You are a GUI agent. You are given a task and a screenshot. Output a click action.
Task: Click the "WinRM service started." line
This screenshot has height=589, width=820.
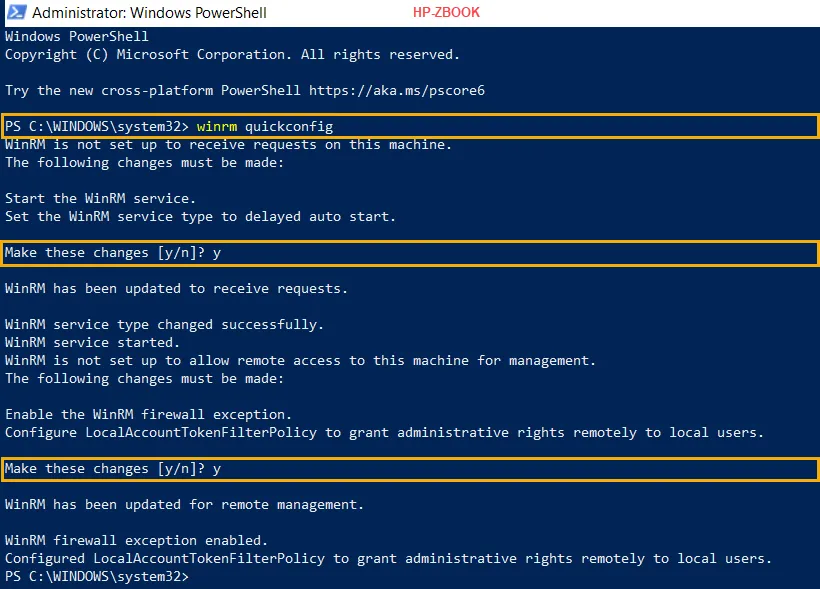point(91,343)
